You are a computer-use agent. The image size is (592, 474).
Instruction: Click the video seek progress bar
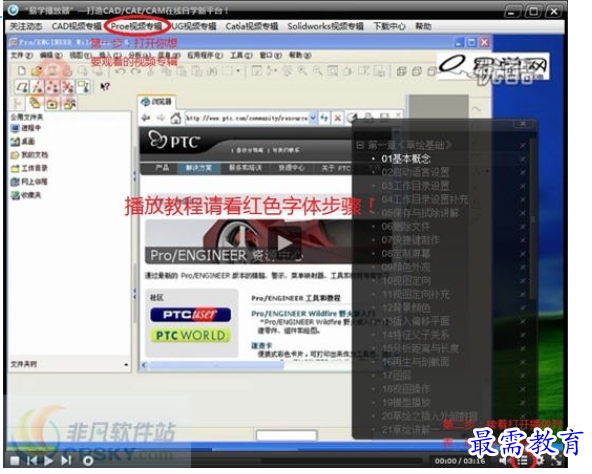308,461
